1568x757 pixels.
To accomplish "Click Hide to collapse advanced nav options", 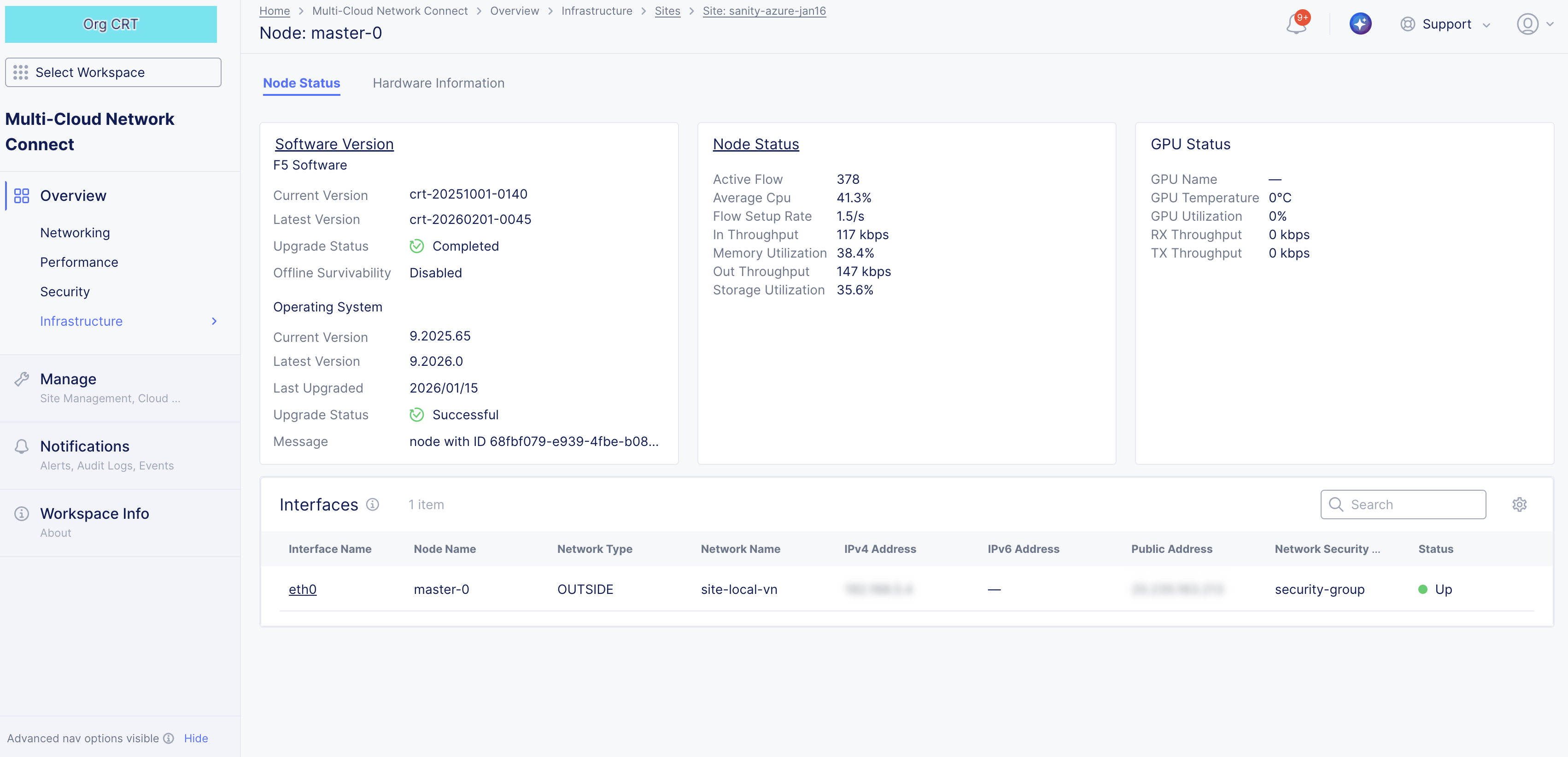I will 196,738.
